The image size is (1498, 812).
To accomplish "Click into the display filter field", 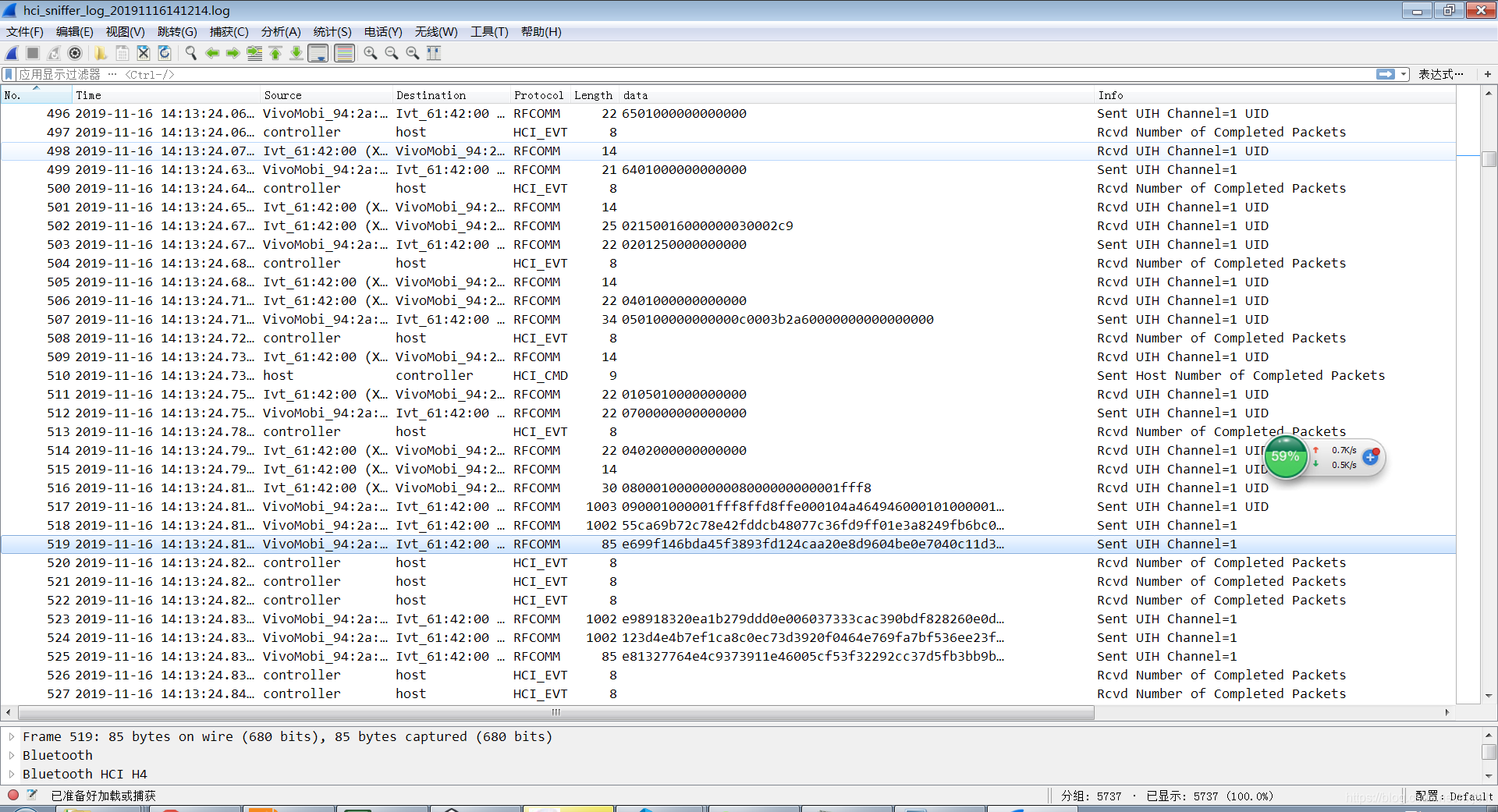I will [694, 74].
